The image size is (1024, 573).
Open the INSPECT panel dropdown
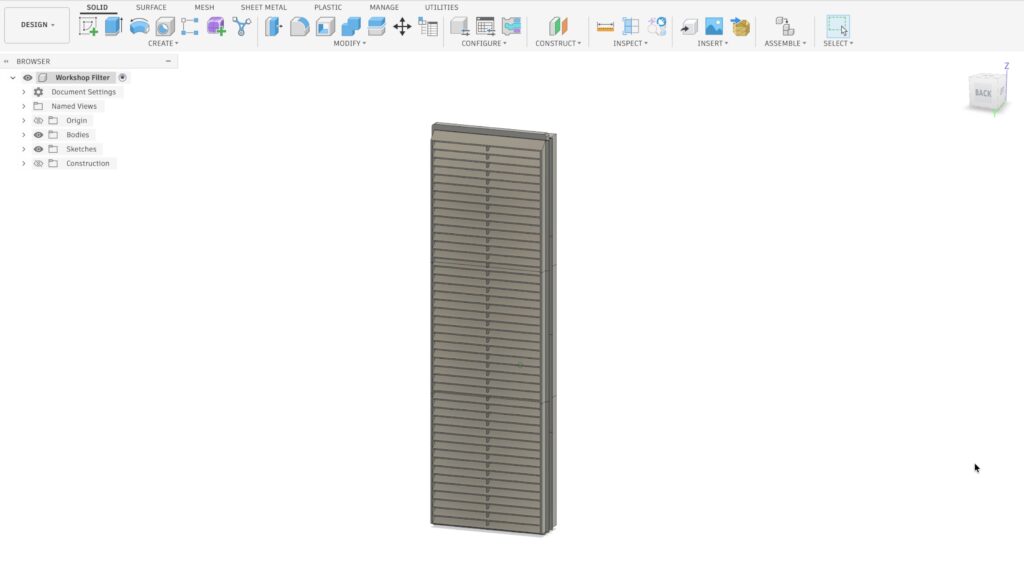(x=630, y=43)
